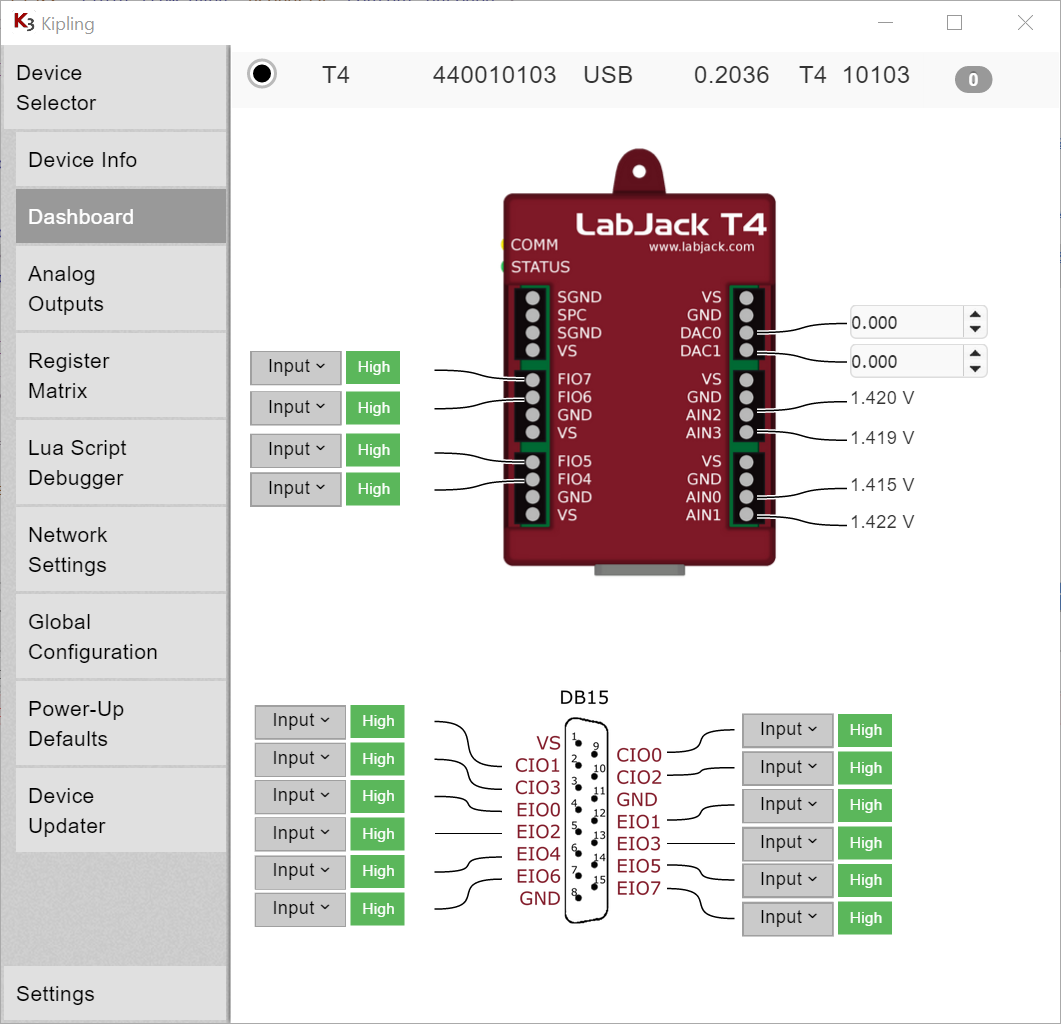This screenshot has width=1061, height=1024.
Task: Open the FIO6 Input direction dropdown
Action: (x=296, y=408)
